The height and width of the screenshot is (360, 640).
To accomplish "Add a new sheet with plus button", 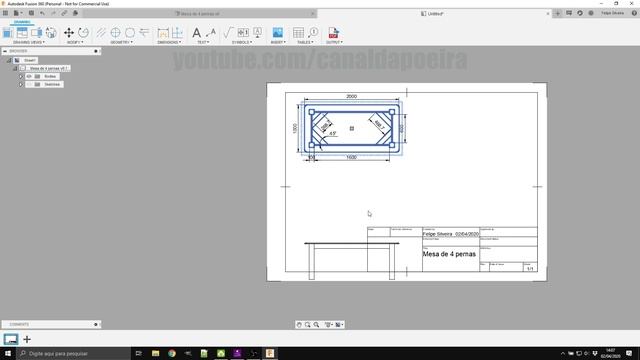I will tap(27, 339).
